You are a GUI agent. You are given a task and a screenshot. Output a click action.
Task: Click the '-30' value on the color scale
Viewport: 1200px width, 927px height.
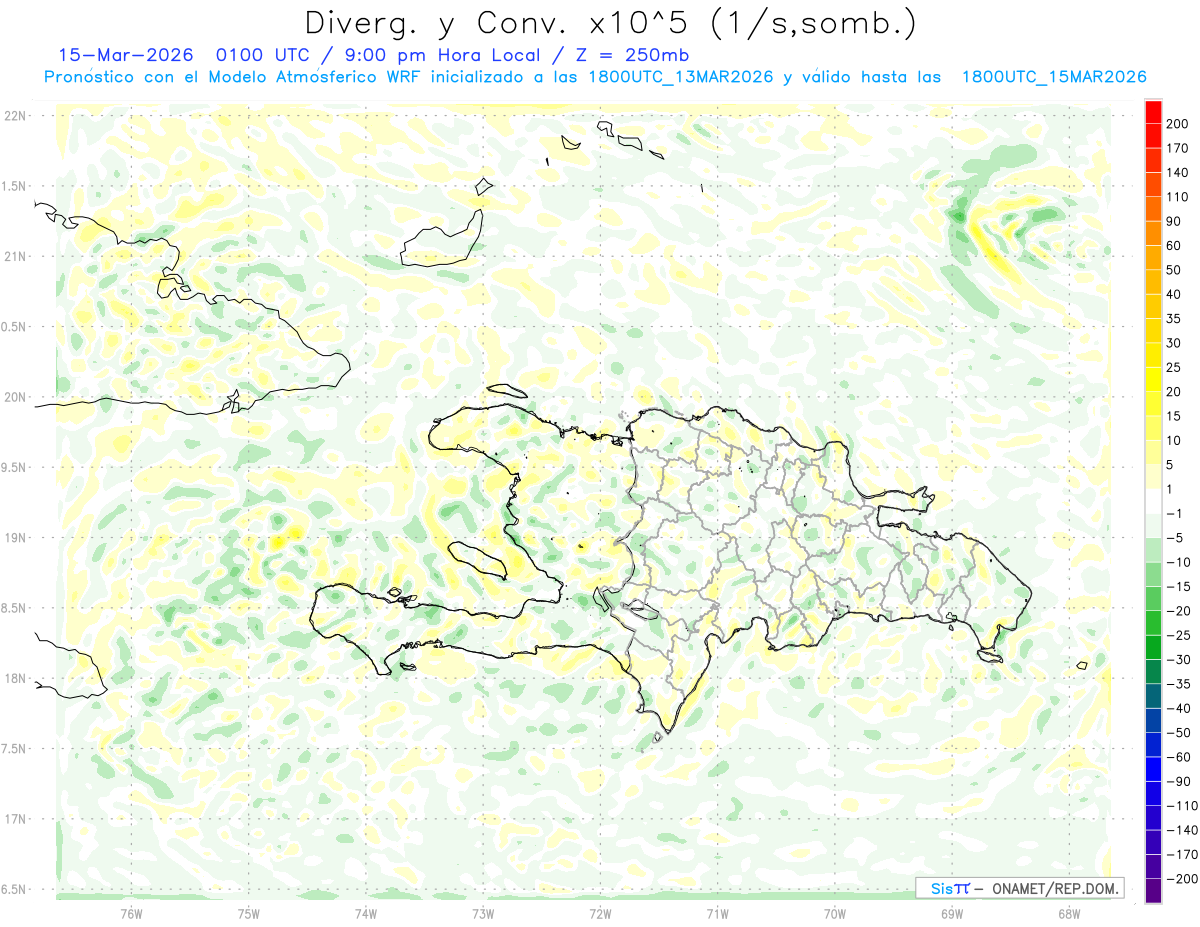(1180, 660)
